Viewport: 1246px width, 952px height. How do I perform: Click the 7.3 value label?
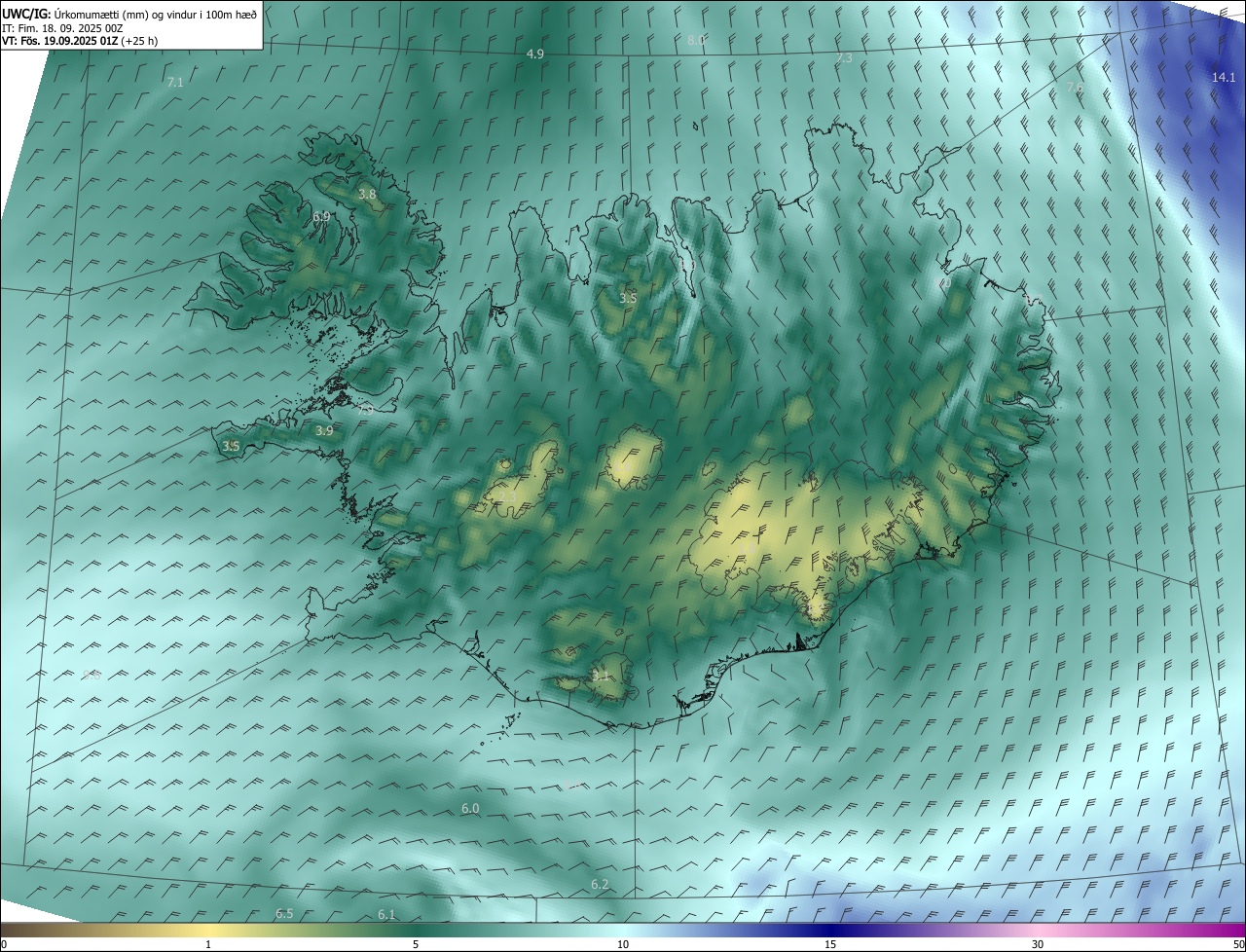point(844,58)
